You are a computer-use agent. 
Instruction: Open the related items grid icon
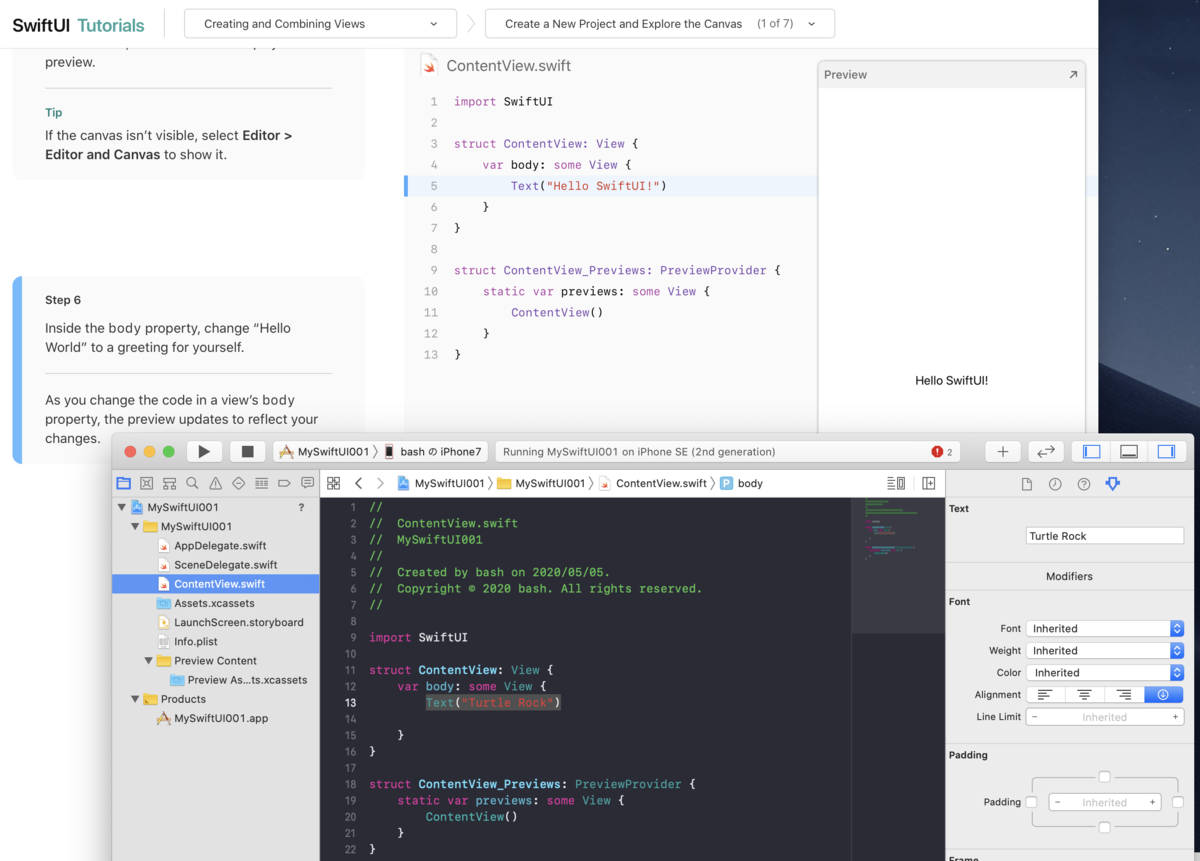coord(334,483)
